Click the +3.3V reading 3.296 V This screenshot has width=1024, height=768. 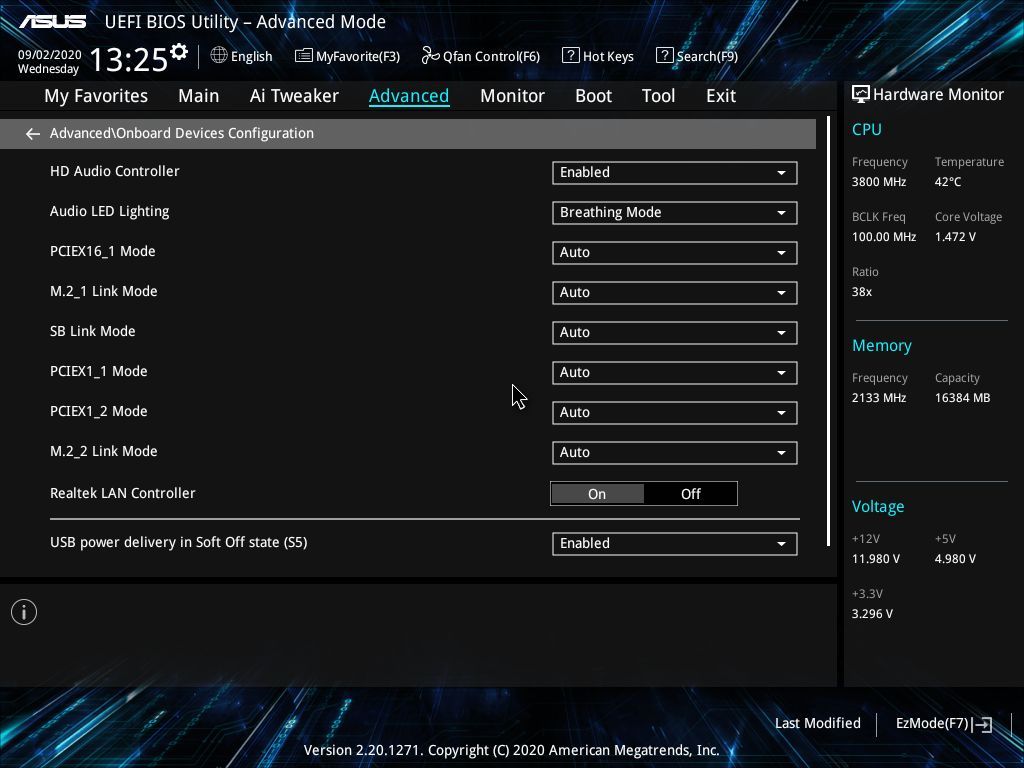coord(872,614)
